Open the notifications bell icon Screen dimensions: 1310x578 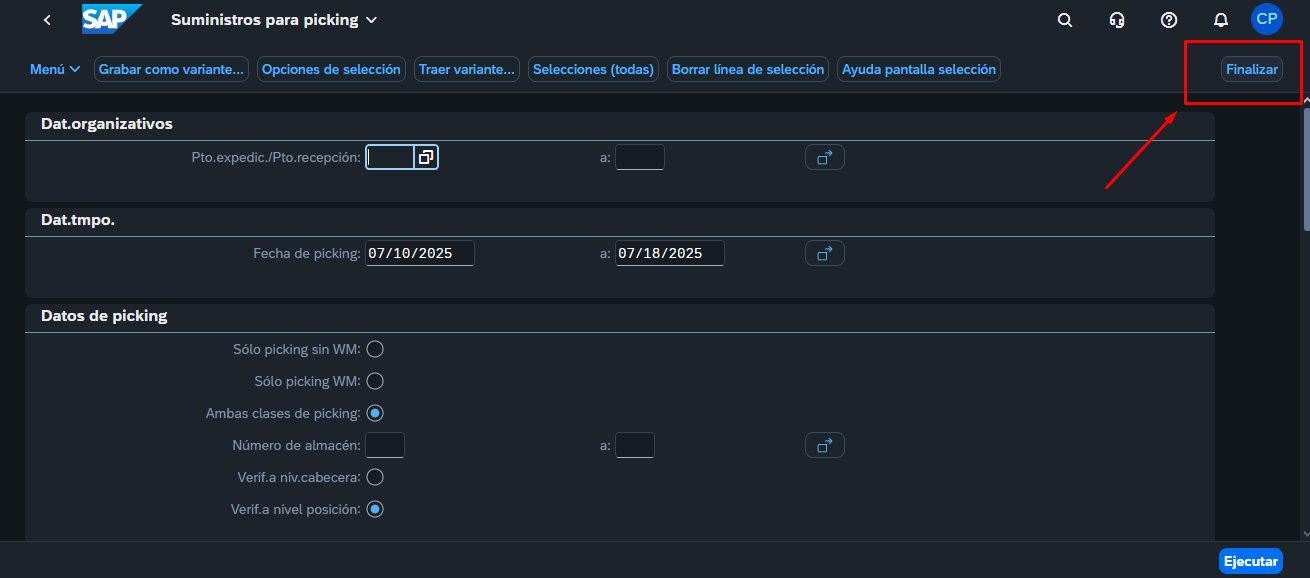coord(1221,20)
